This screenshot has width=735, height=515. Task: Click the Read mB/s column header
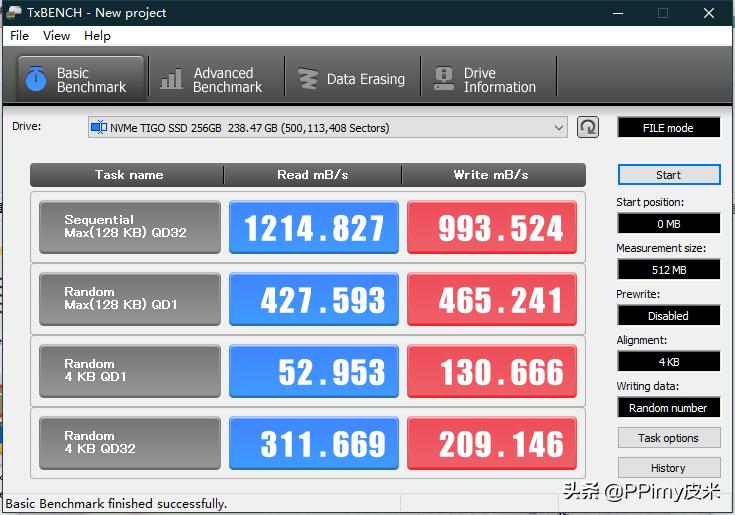(x=313, y=175)
